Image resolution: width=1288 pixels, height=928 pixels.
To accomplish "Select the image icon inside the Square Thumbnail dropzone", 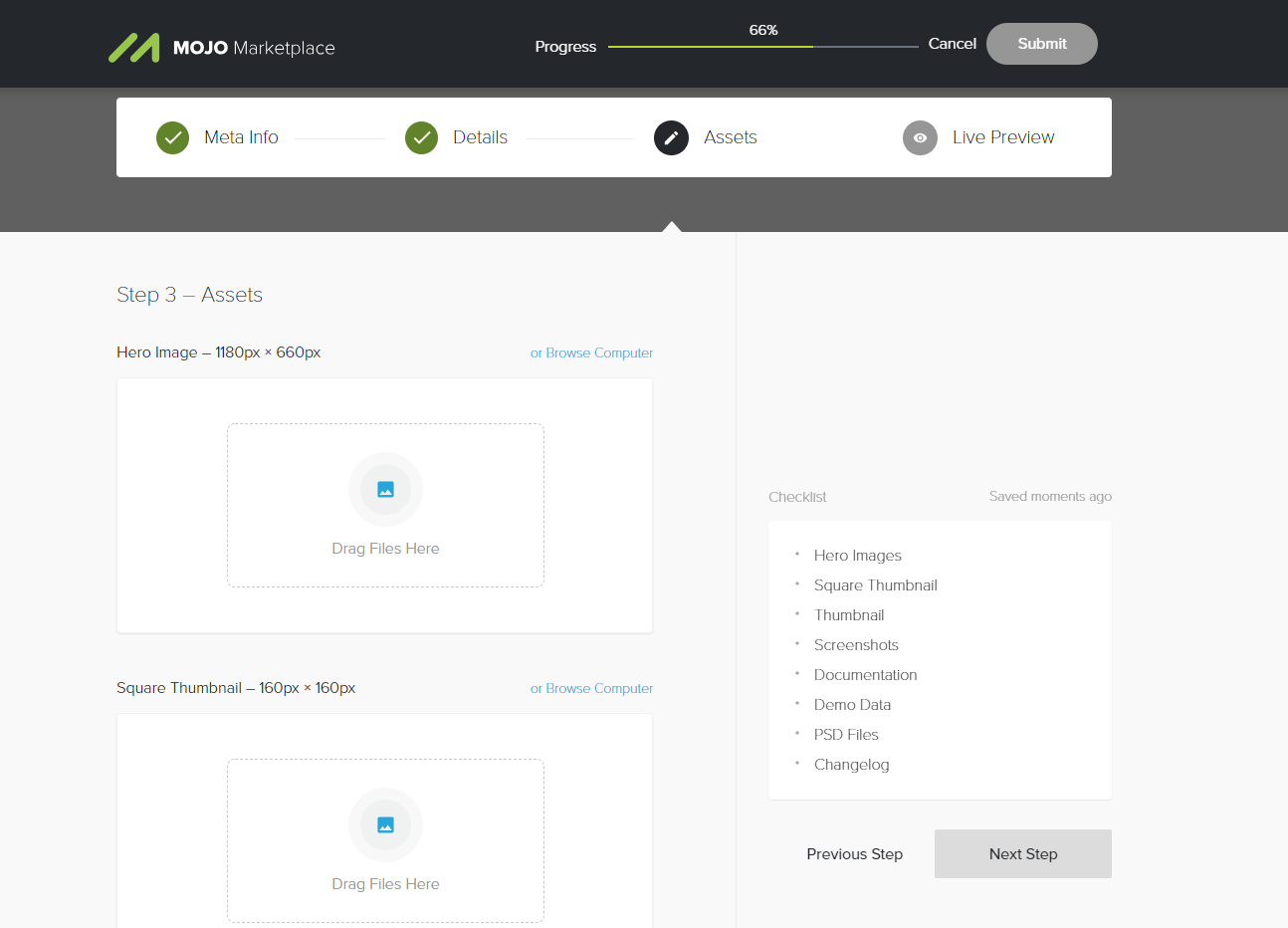I will [x=385, y=824].
